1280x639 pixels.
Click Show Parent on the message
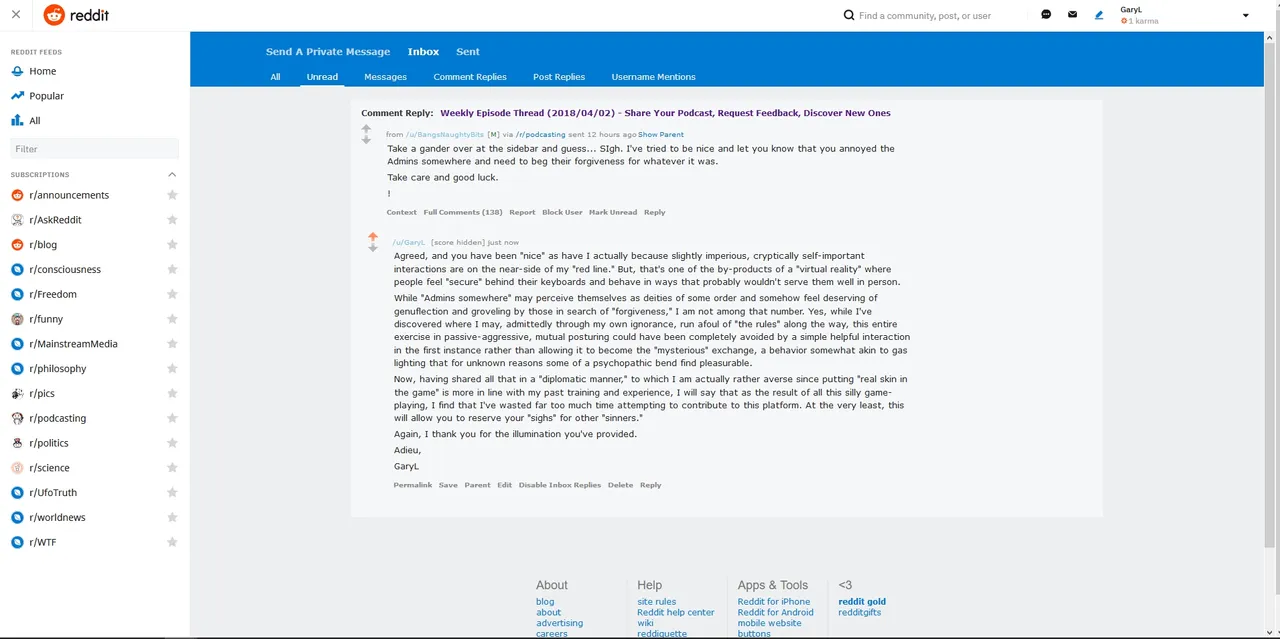661,134
